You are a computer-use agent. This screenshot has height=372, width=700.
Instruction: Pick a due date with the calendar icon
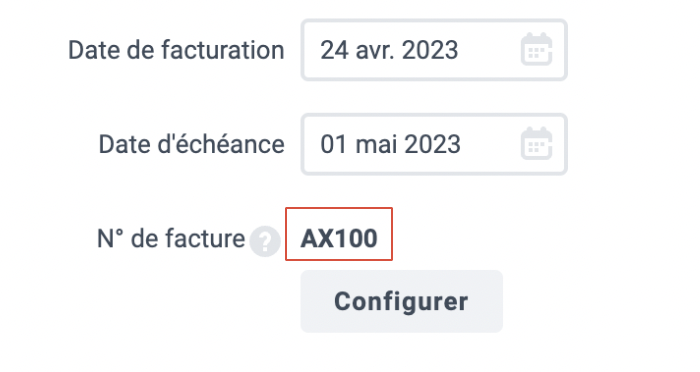(537, 144)
